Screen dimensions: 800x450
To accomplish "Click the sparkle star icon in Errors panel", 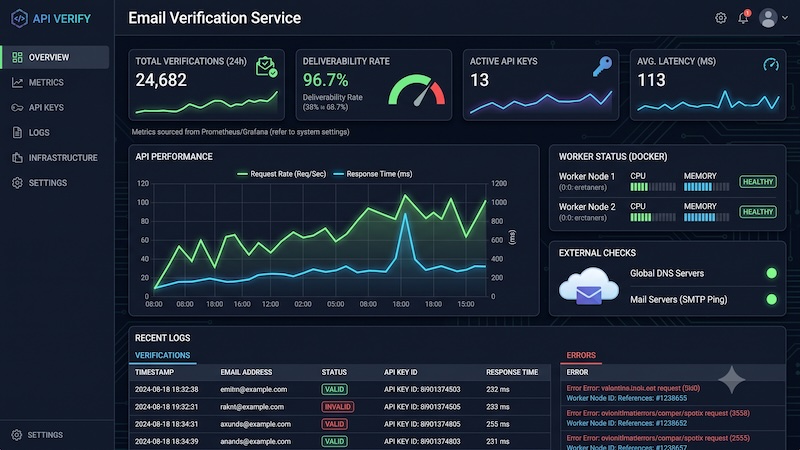I will [x=732, y=380].
